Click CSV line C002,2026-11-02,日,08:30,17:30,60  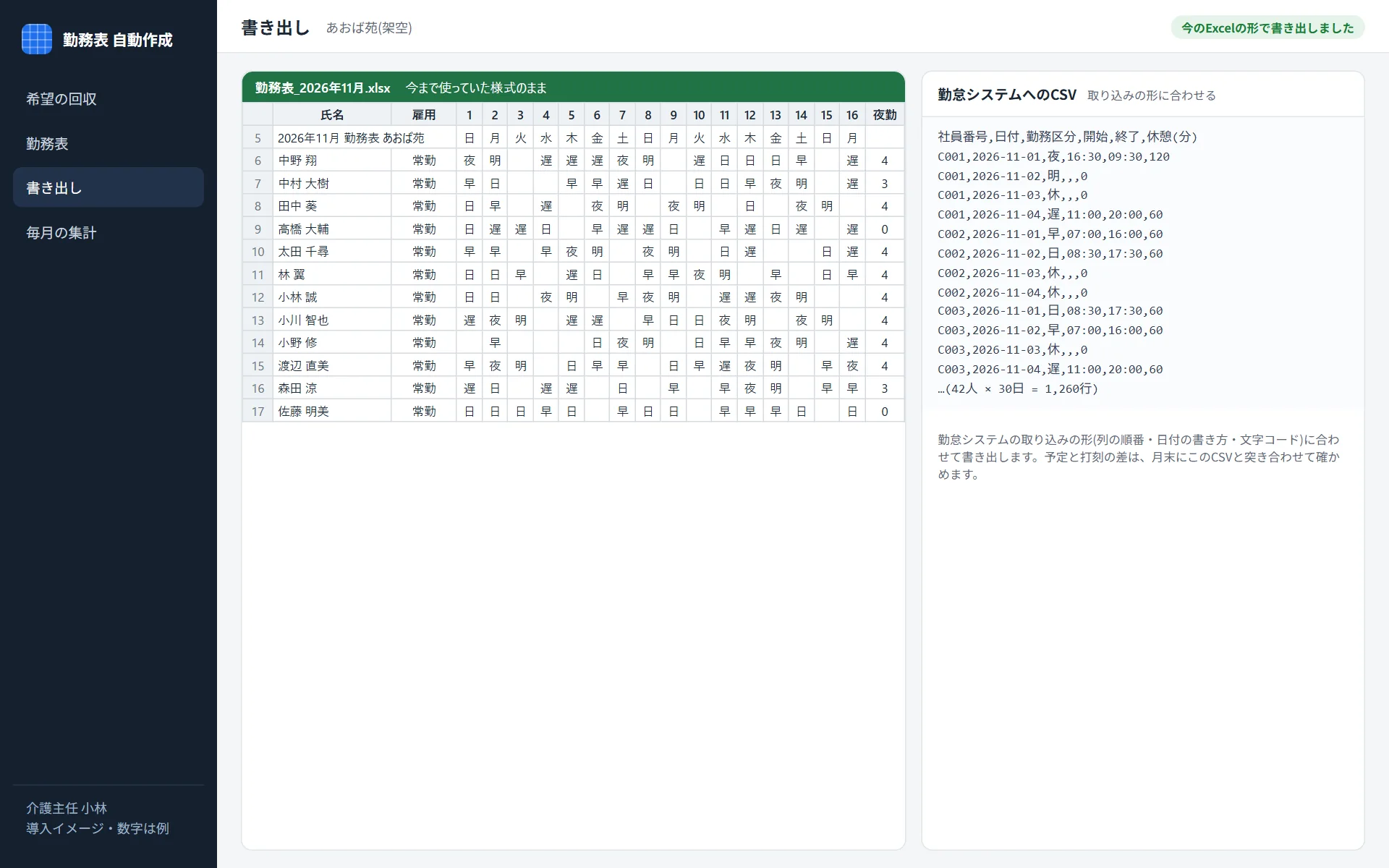pyautogui.click(x=1050, y=253)
